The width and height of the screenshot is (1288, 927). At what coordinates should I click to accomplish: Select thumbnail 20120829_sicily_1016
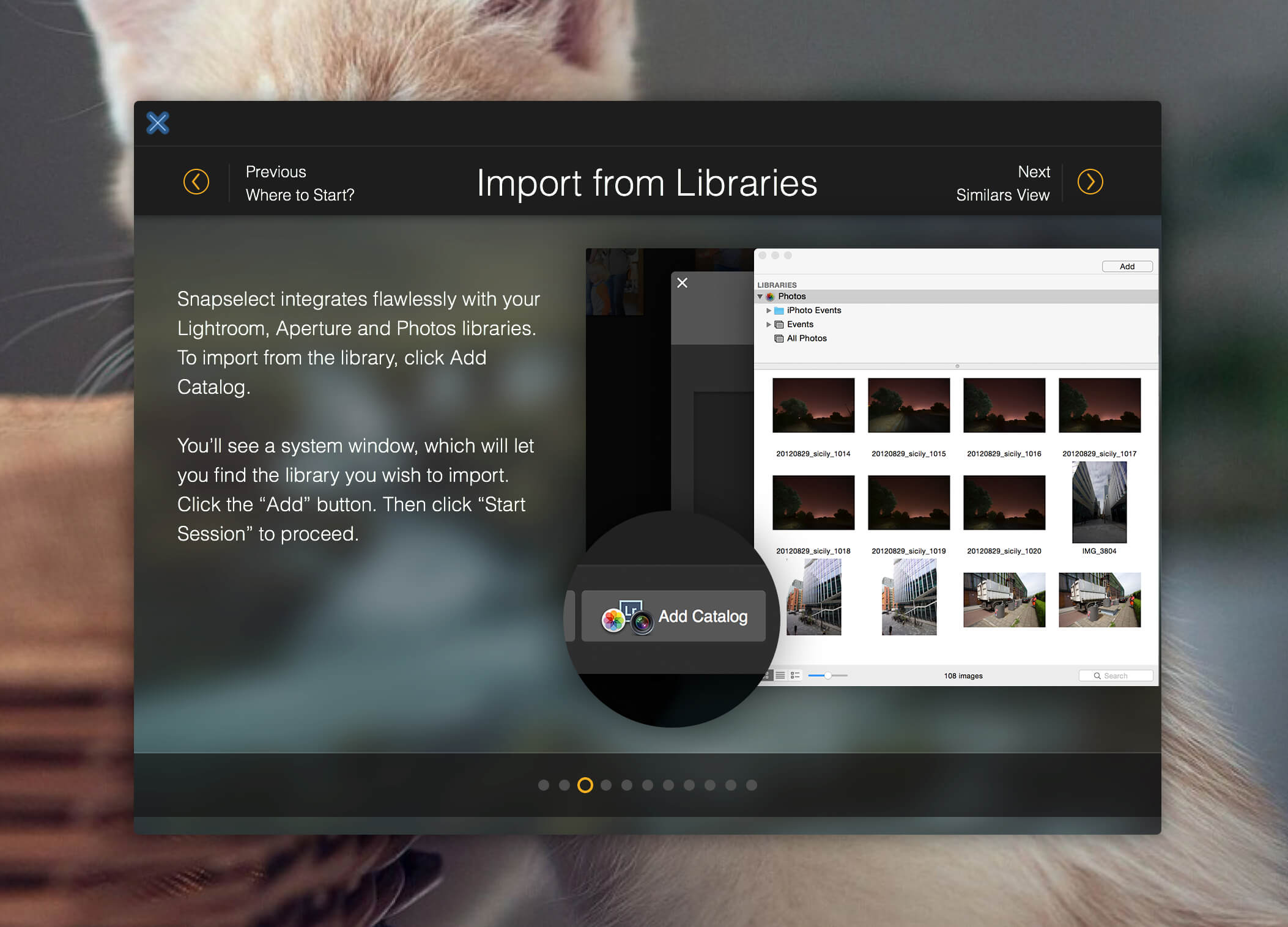tap(1004, 405)
